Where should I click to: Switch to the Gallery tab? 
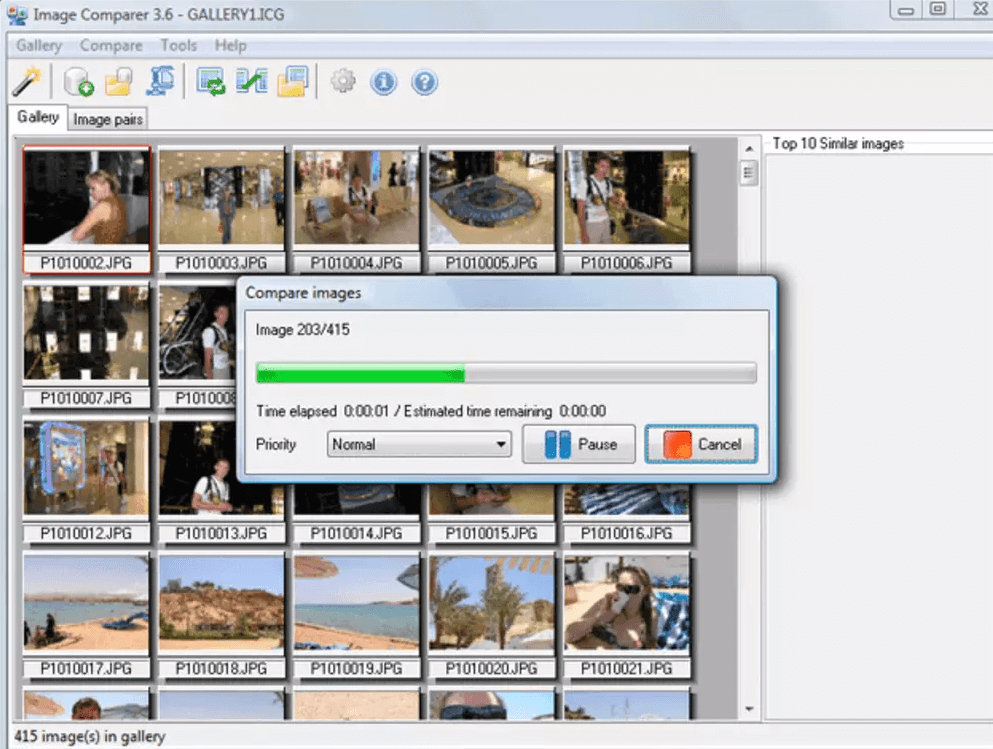point(37,117)
